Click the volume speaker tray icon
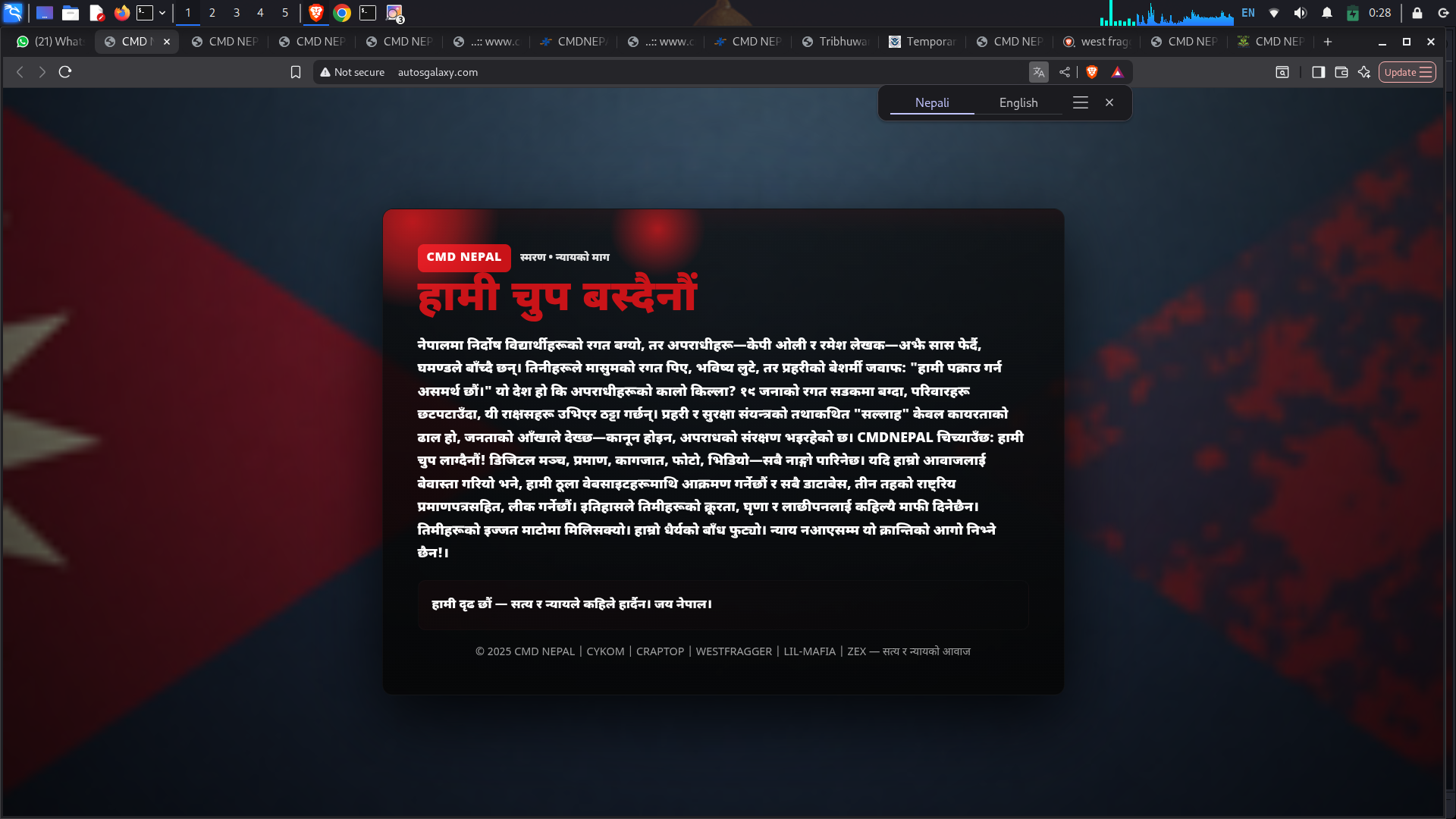Image resolution: width=1456 pixels, height=819 pixels. tap(1301, 13)
